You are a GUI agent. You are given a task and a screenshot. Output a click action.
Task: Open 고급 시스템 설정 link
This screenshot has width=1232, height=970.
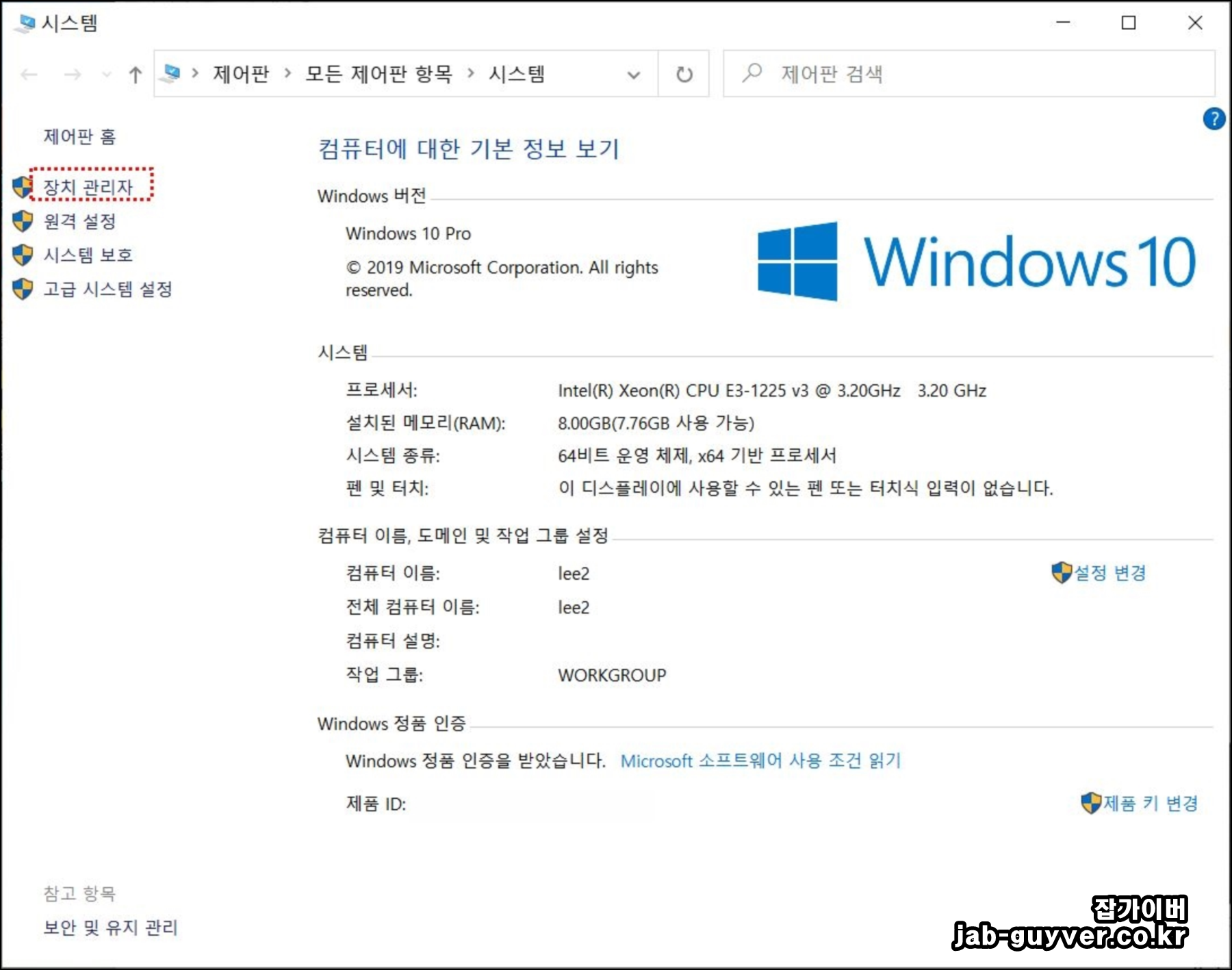pyautogui.click(x=108, y=289)
